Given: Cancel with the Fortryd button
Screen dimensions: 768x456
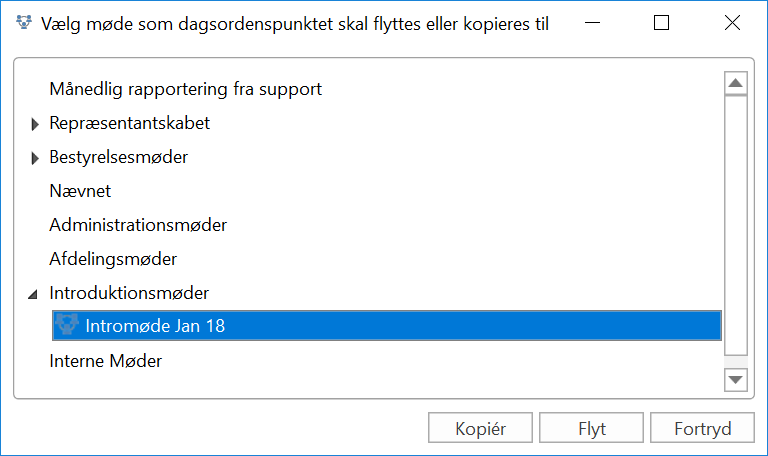Looking at the screenshot, I should coord(702,429).
